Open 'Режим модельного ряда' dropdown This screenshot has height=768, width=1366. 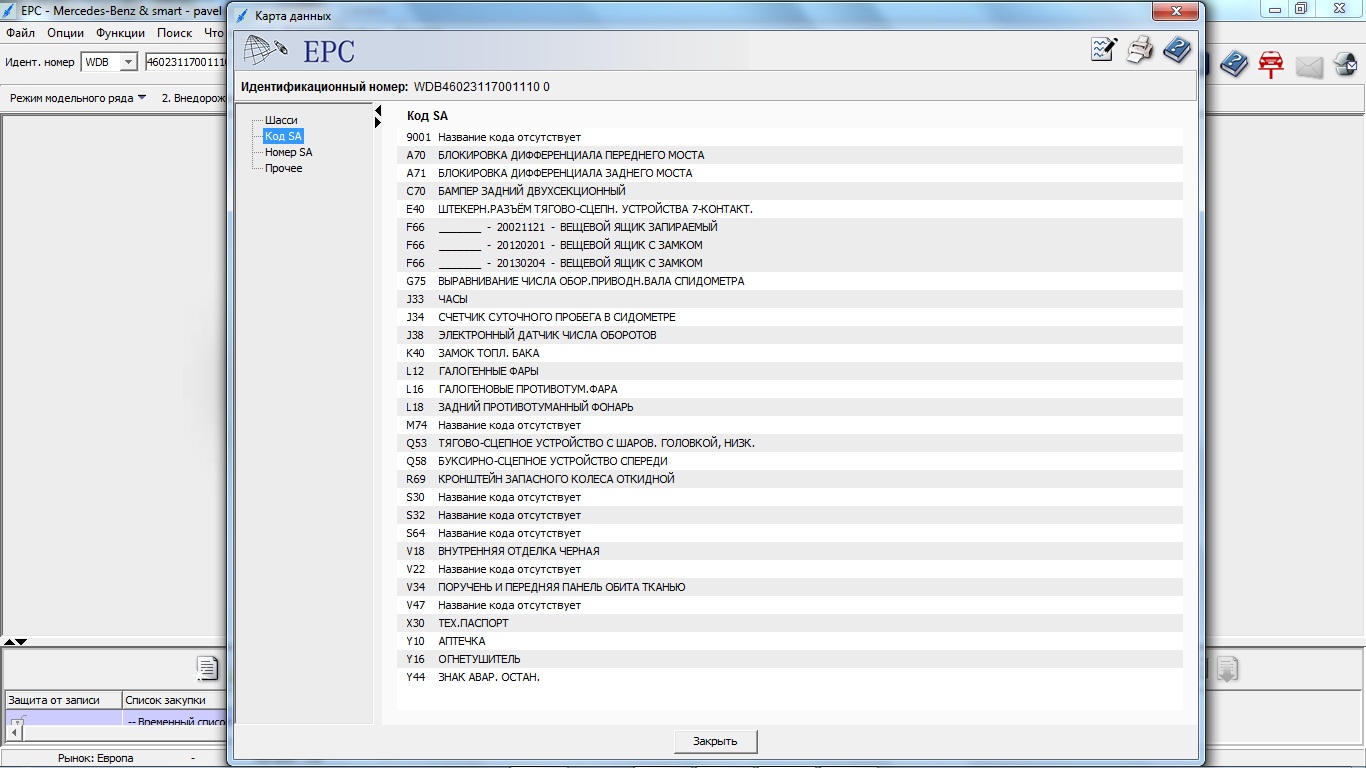tap(78, 98)
